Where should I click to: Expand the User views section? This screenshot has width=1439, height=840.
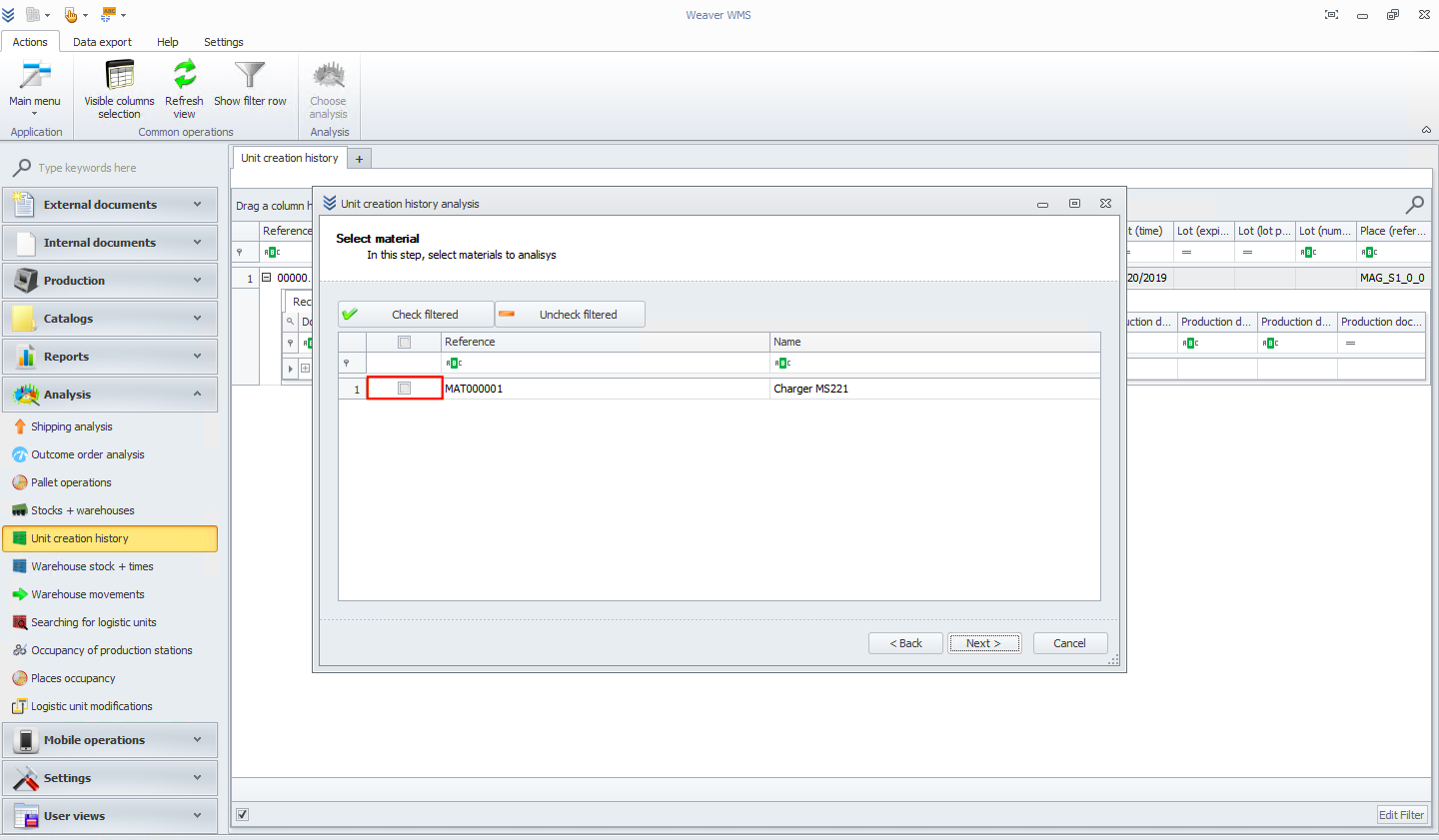pyautogui.click(x=110, y=816)
